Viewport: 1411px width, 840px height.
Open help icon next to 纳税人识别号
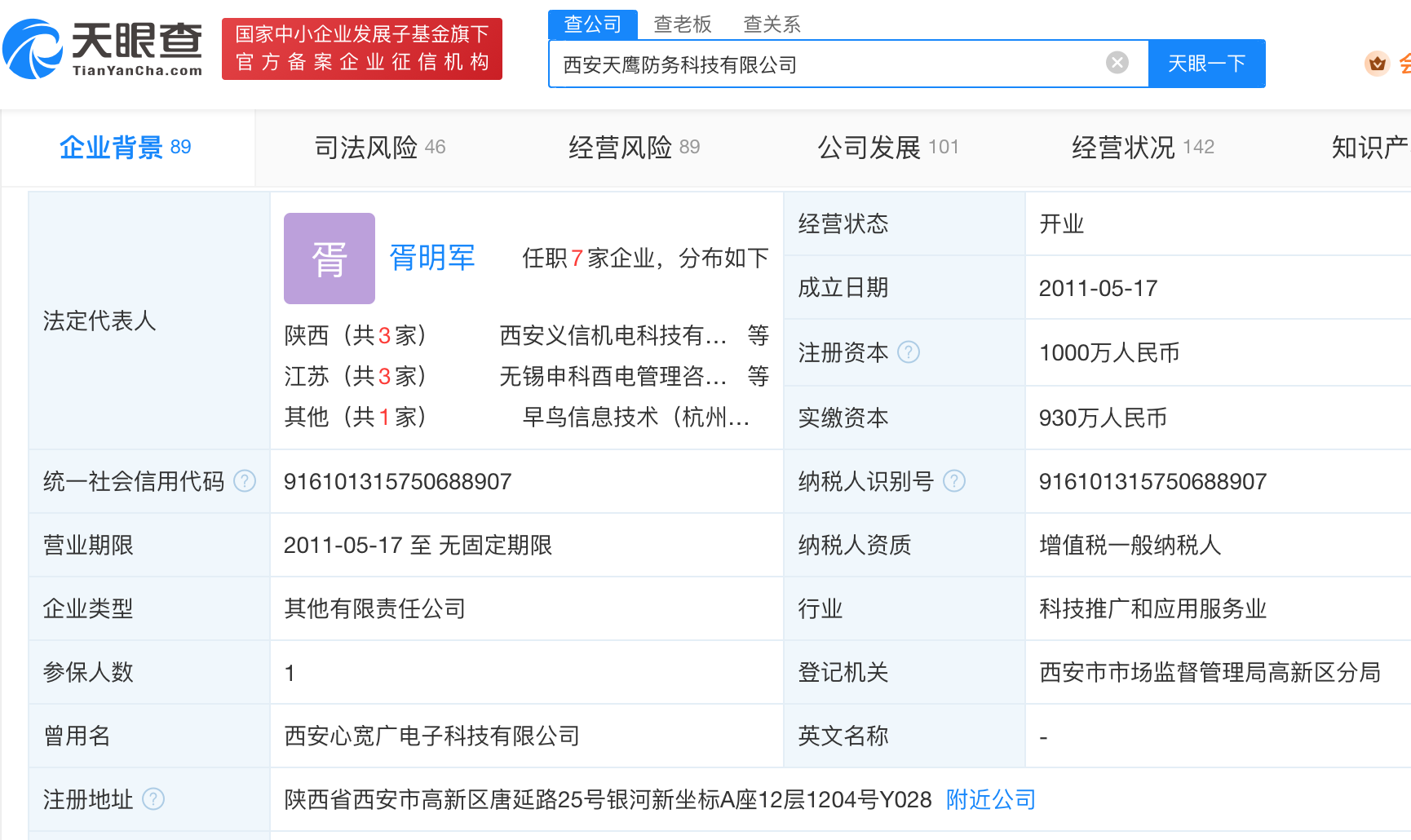(954, 481)
